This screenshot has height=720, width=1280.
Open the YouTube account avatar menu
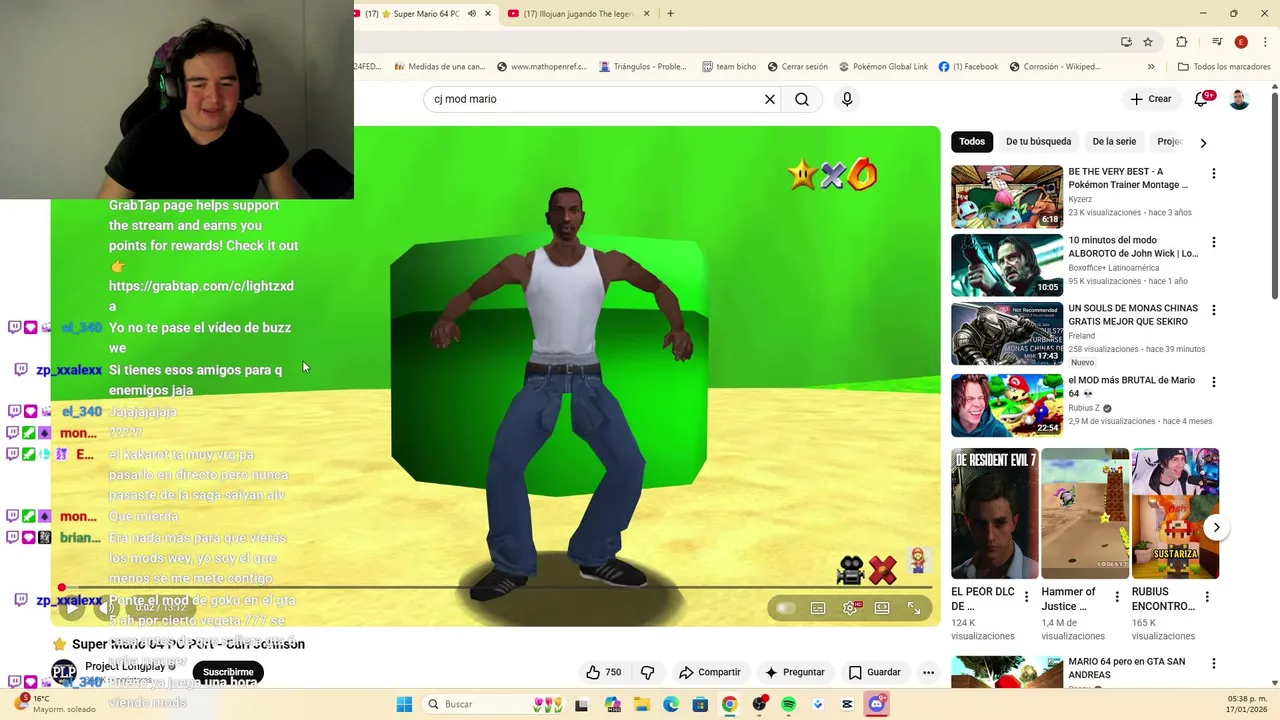(x=1239, y=99)
